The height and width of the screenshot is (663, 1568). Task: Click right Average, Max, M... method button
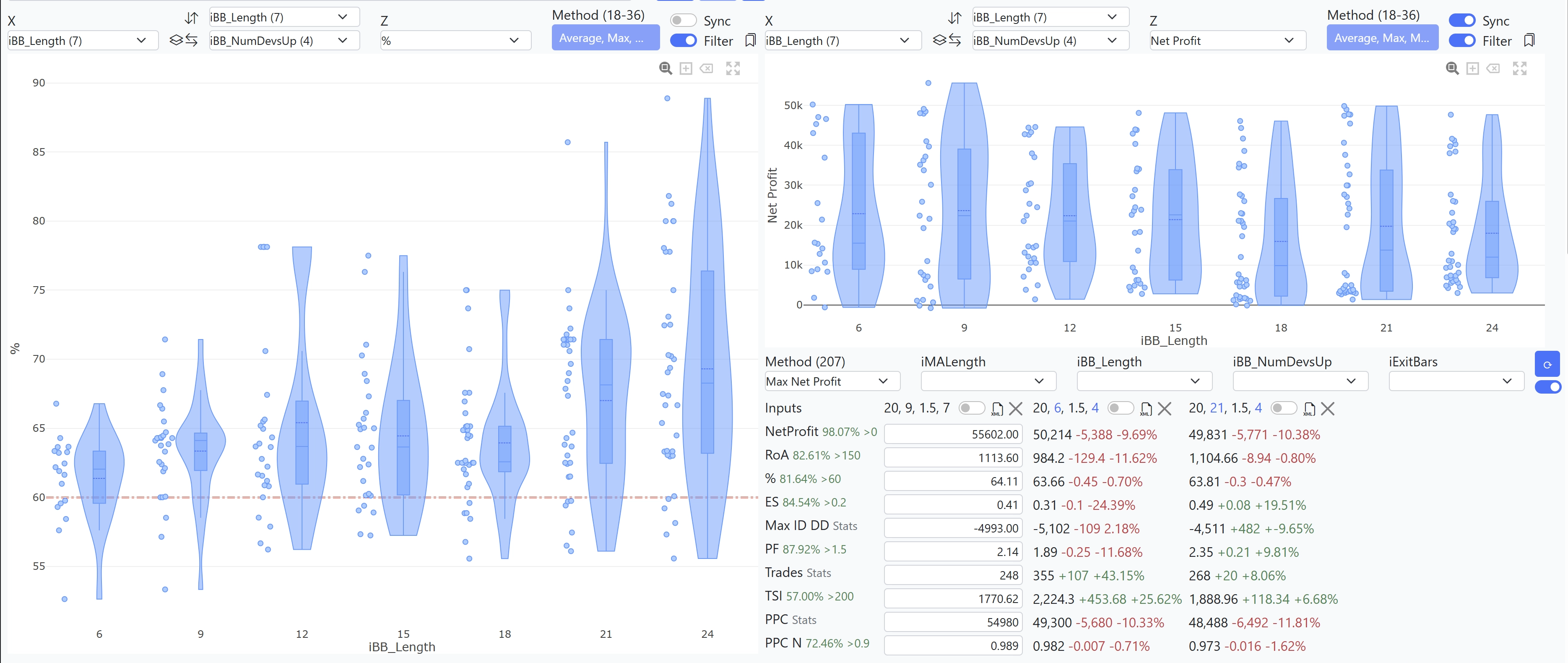(x=1382, y=38)
